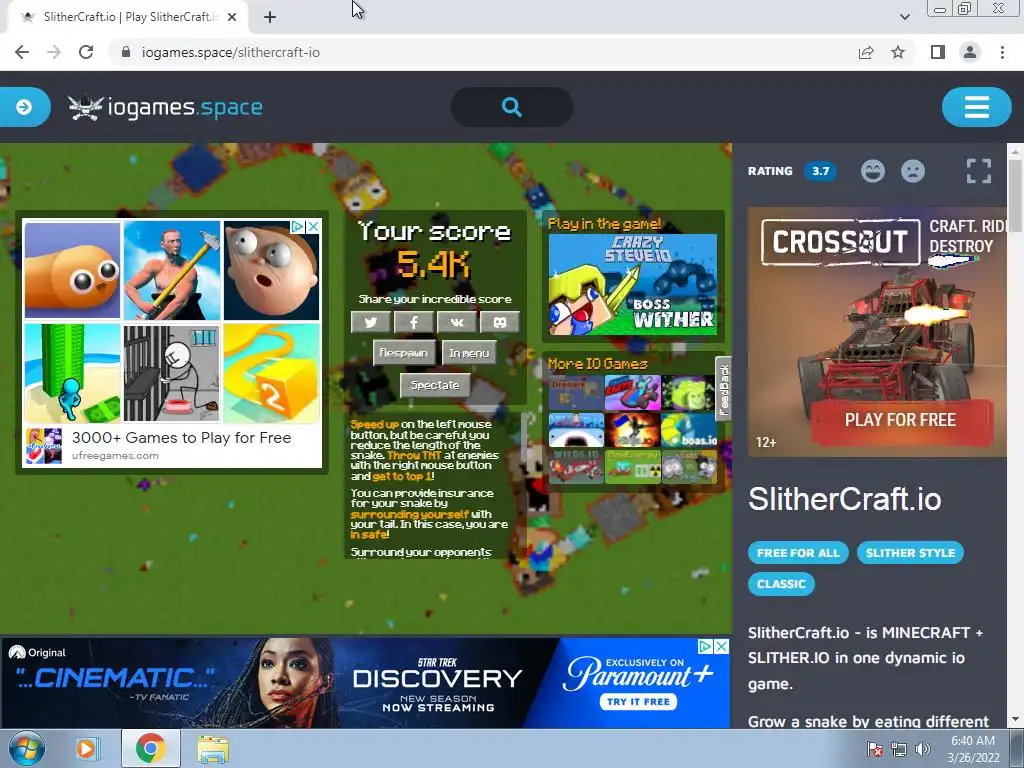Share score on Discord
Image resolution: width=1024 pixels, height=768 pixels.
coord(500,322)
